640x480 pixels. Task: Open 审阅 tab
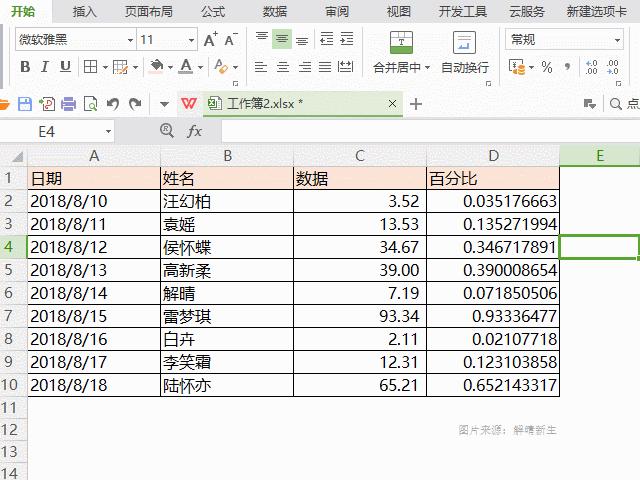337,11
